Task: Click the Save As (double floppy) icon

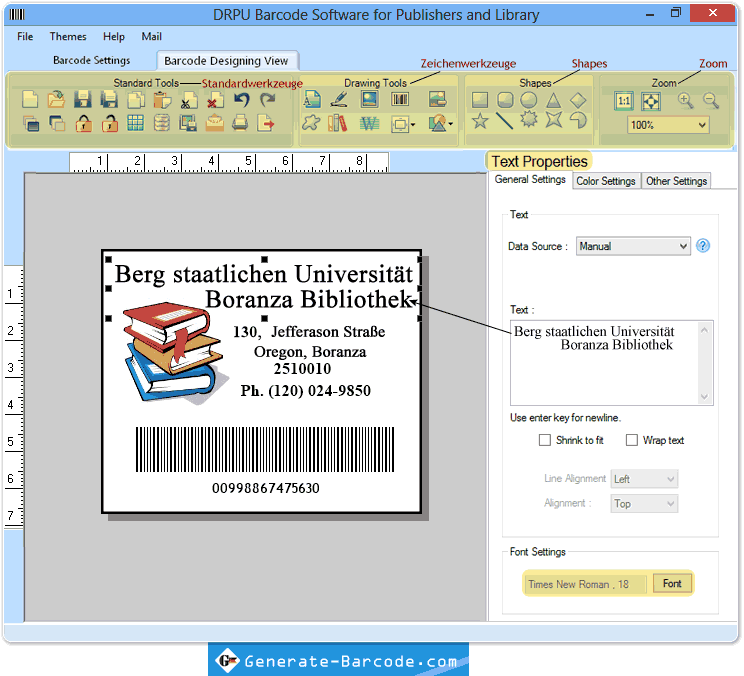Action: (109, 100)
